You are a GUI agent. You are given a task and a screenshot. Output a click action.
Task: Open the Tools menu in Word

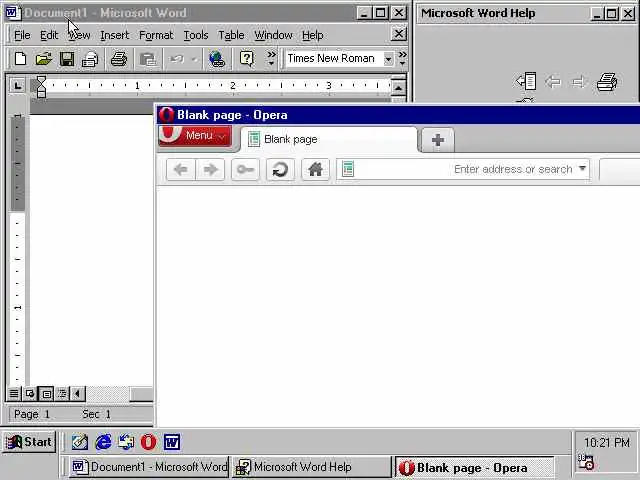tap(196, 36)
